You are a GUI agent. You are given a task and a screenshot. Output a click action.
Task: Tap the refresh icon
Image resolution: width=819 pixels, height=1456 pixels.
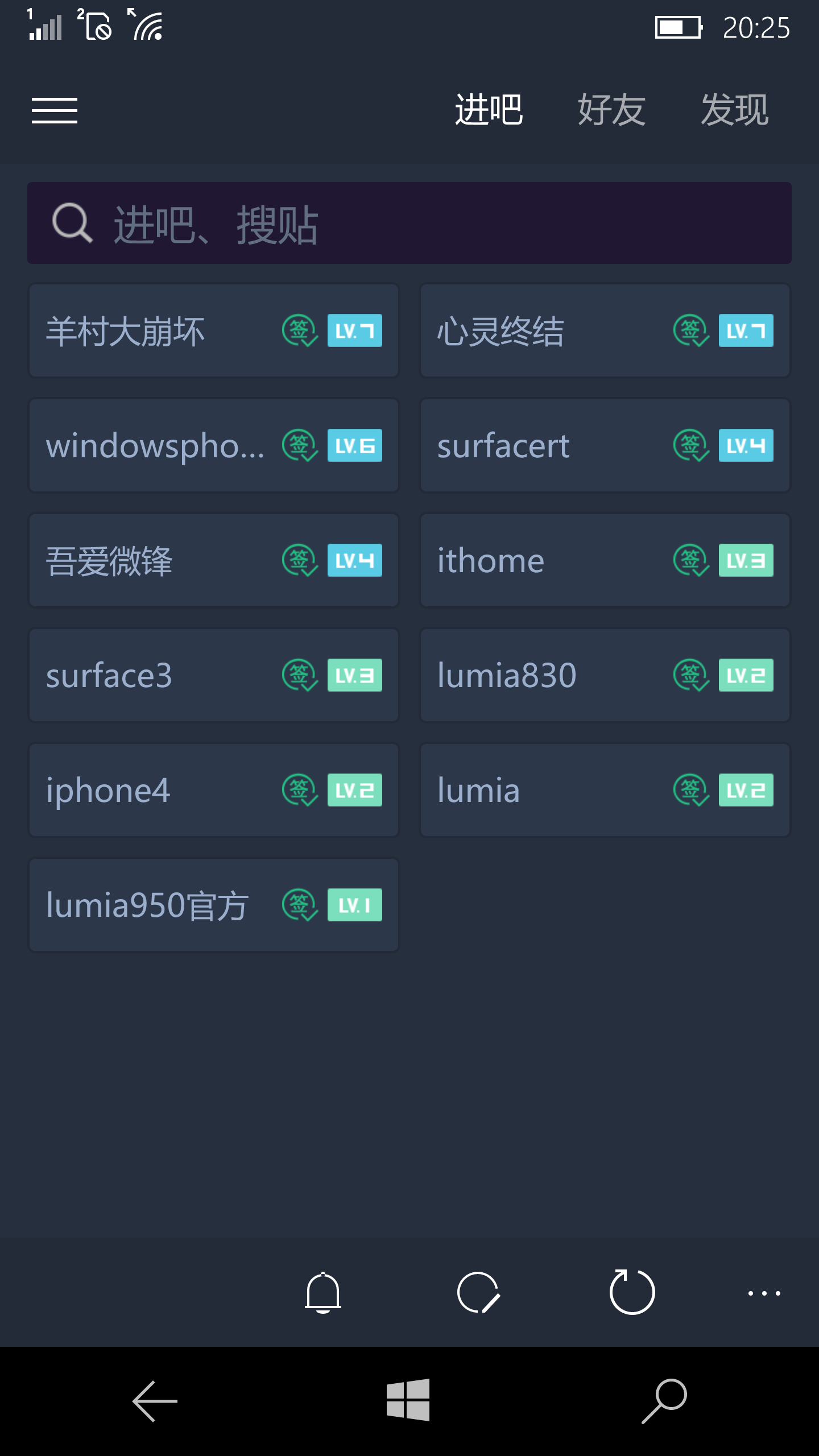click(x=632, y=1292)
